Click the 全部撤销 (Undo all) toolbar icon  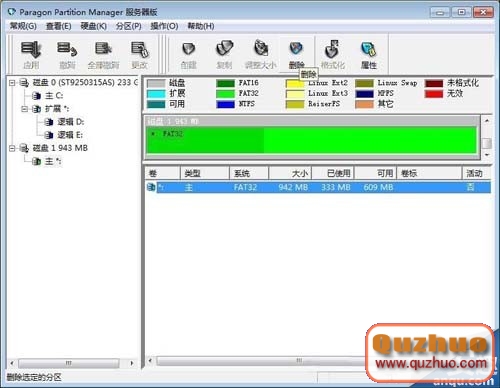click(x=103, y=49)
